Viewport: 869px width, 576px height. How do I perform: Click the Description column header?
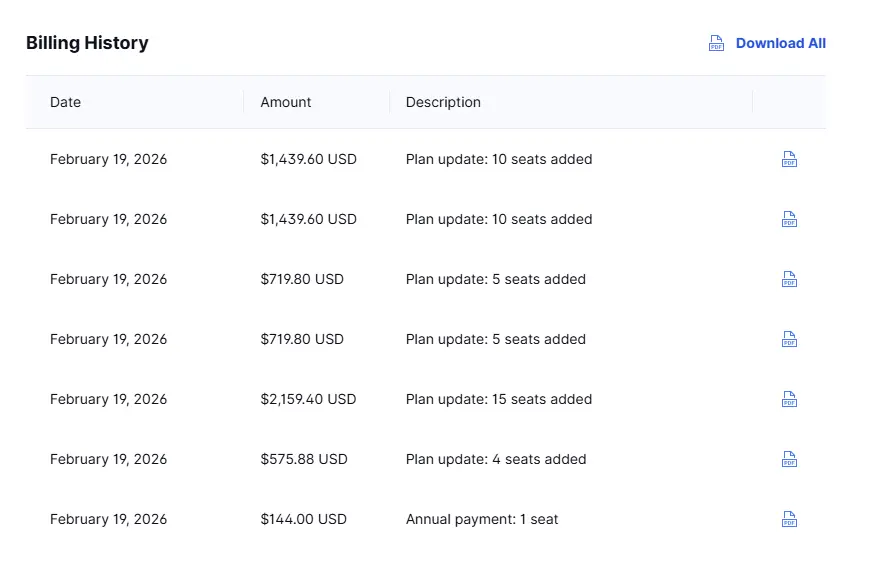click(x=443, y=102)
